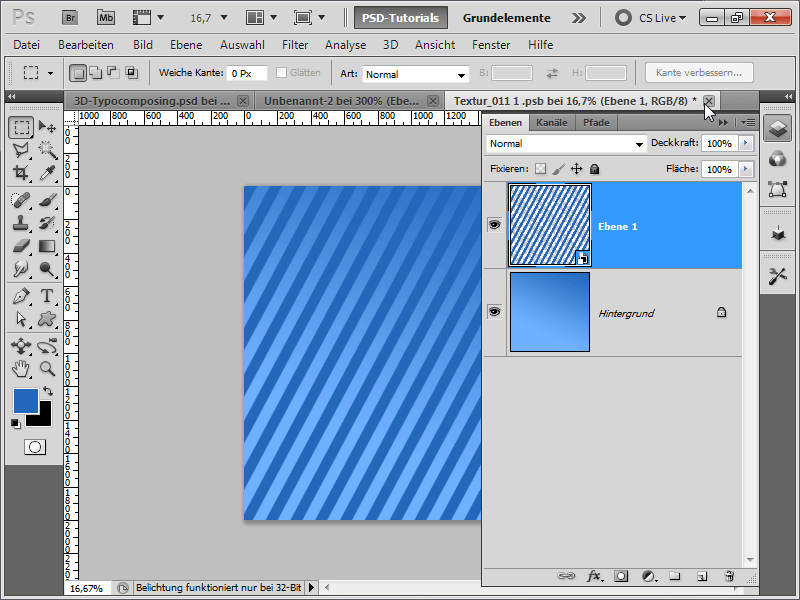Image resolution: width=800 pixels, height=600 pixels.
Task: Click the Weiche Kante input field
Action: pos(246,73)
